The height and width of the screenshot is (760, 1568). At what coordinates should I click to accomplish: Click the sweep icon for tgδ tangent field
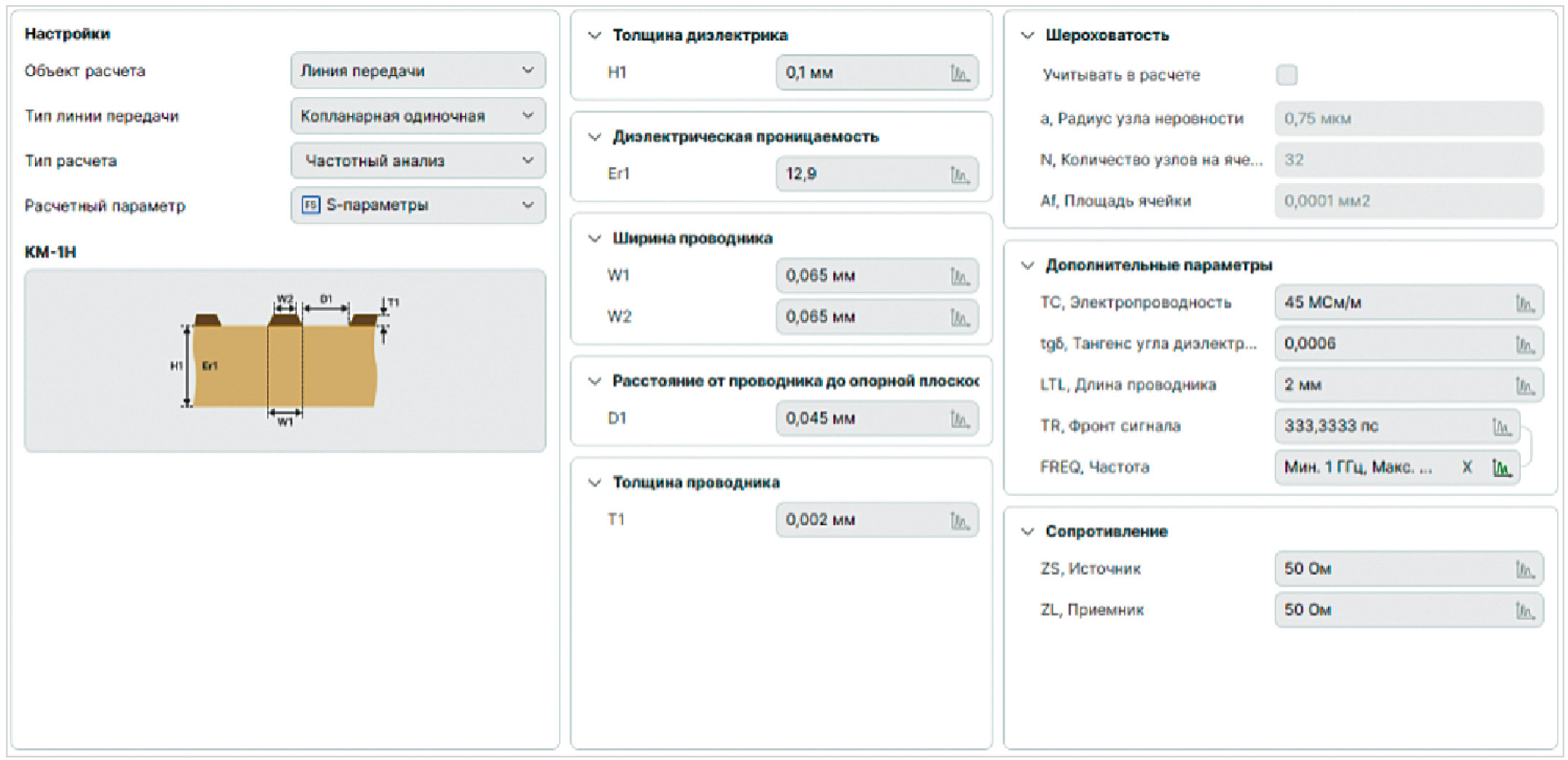click(x=1525, y=344)
